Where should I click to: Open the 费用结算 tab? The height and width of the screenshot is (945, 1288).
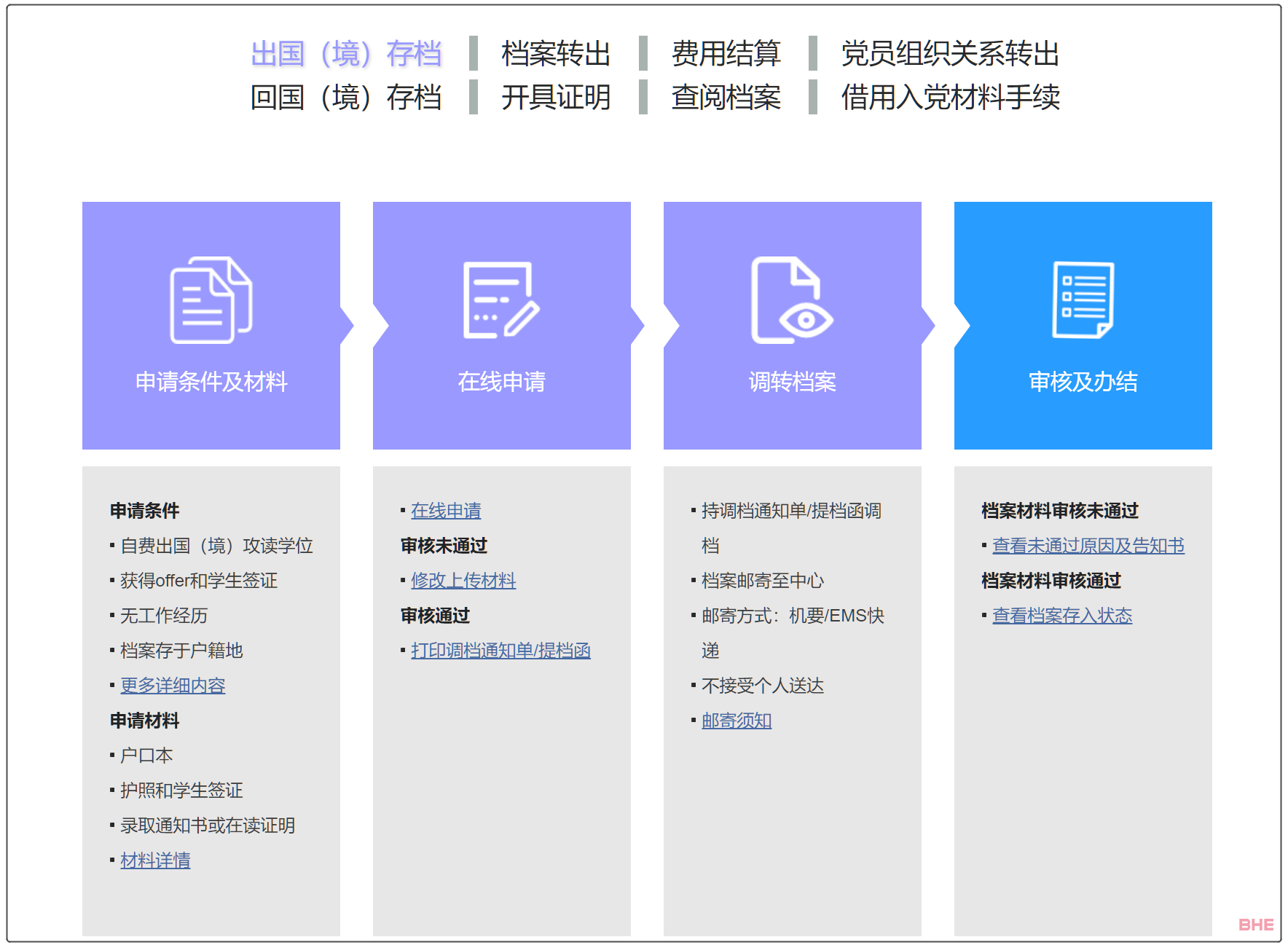pyautogui.click(x=726, y=54)
